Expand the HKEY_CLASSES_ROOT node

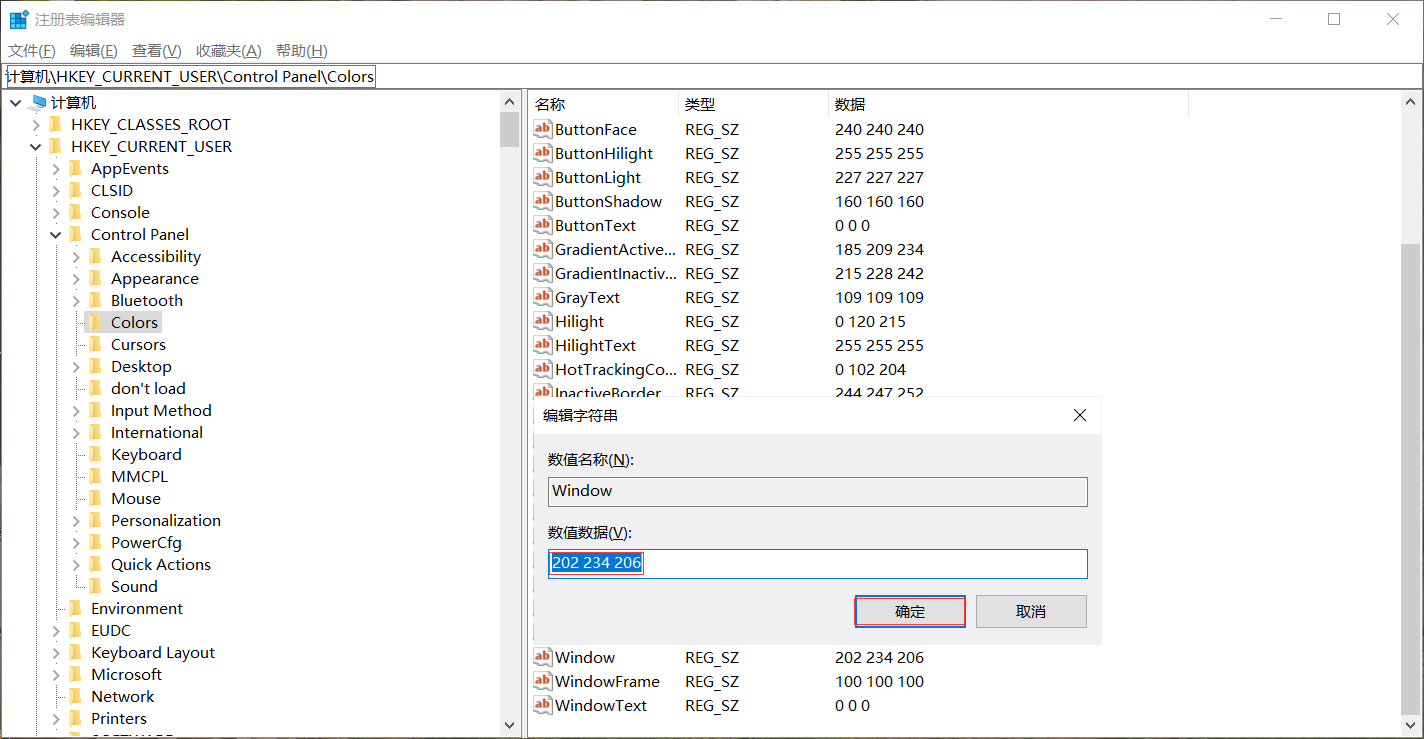pyautogui.click(x=36, y=124)
